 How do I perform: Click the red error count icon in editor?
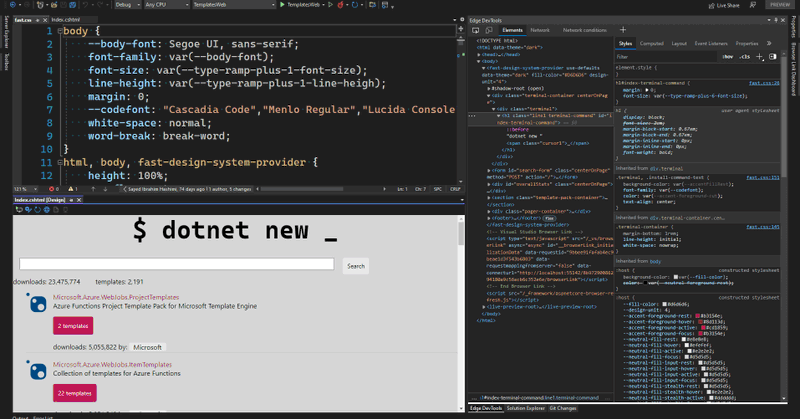coord(54,189)
